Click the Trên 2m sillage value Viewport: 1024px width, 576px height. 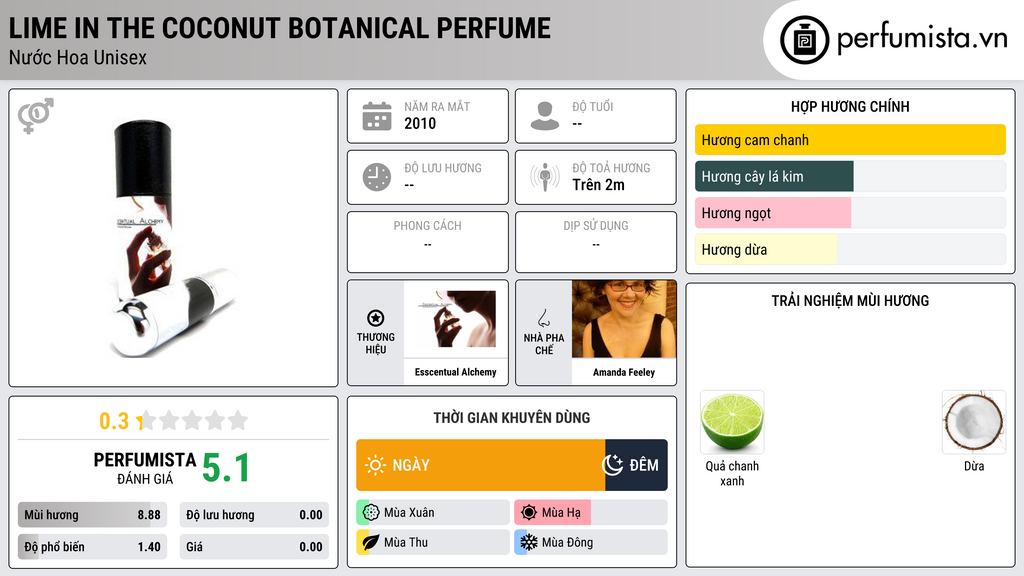pos(598,185)
